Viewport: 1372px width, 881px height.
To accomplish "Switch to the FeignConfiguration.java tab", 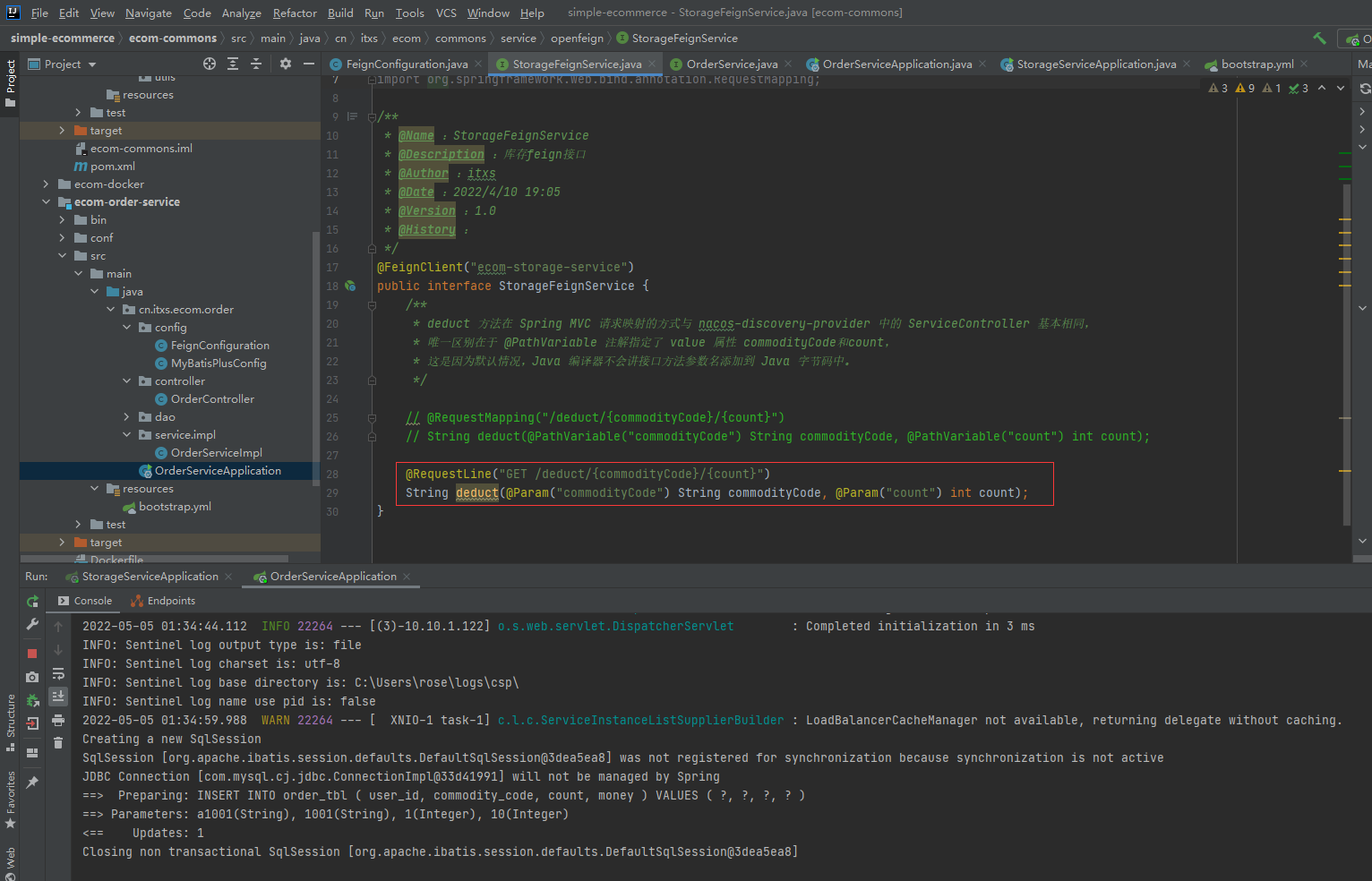I will pos(407,64).
